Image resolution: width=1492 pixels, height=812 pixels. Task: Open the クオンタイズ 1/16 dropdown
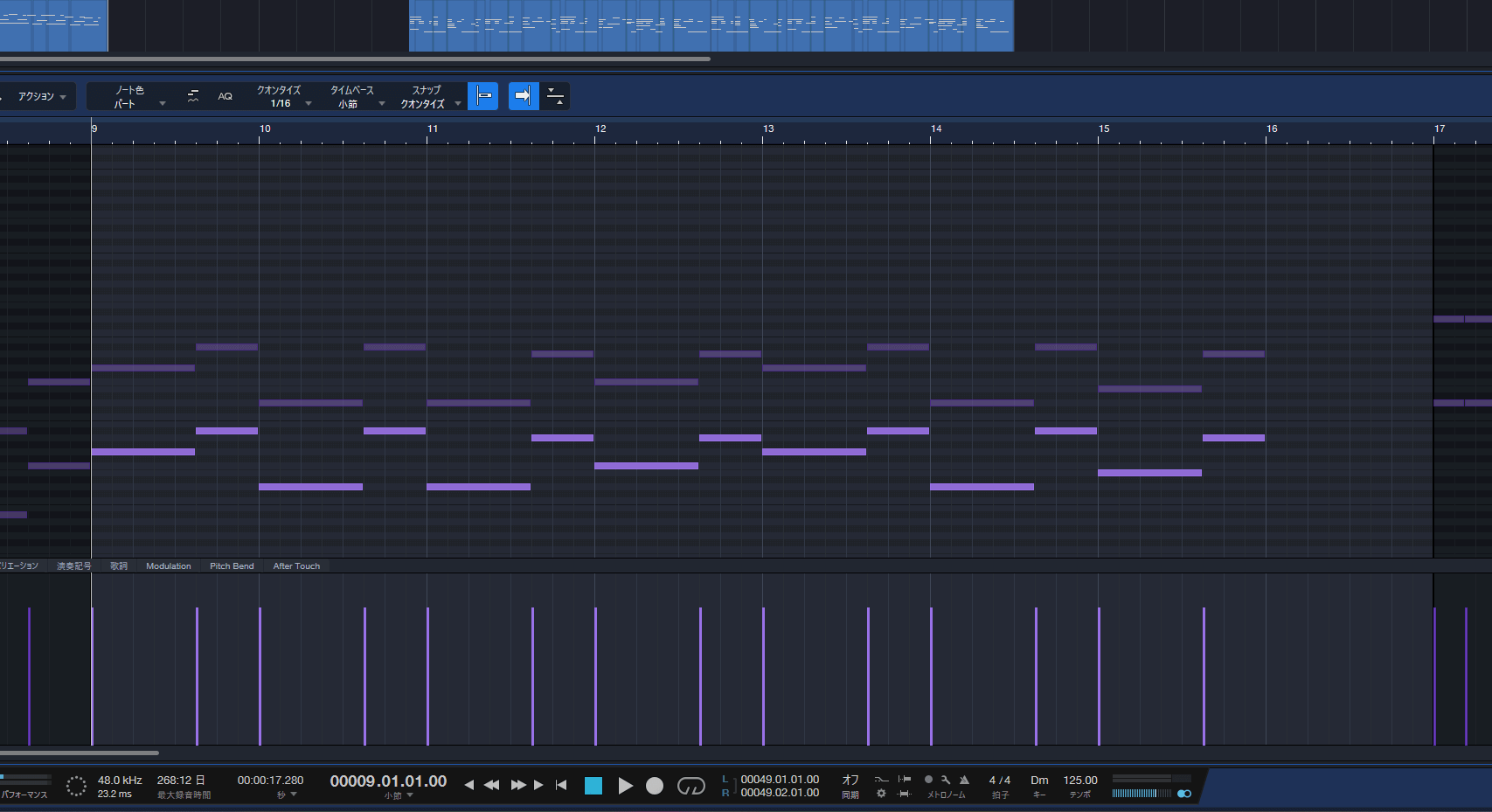tap(284, 96)
